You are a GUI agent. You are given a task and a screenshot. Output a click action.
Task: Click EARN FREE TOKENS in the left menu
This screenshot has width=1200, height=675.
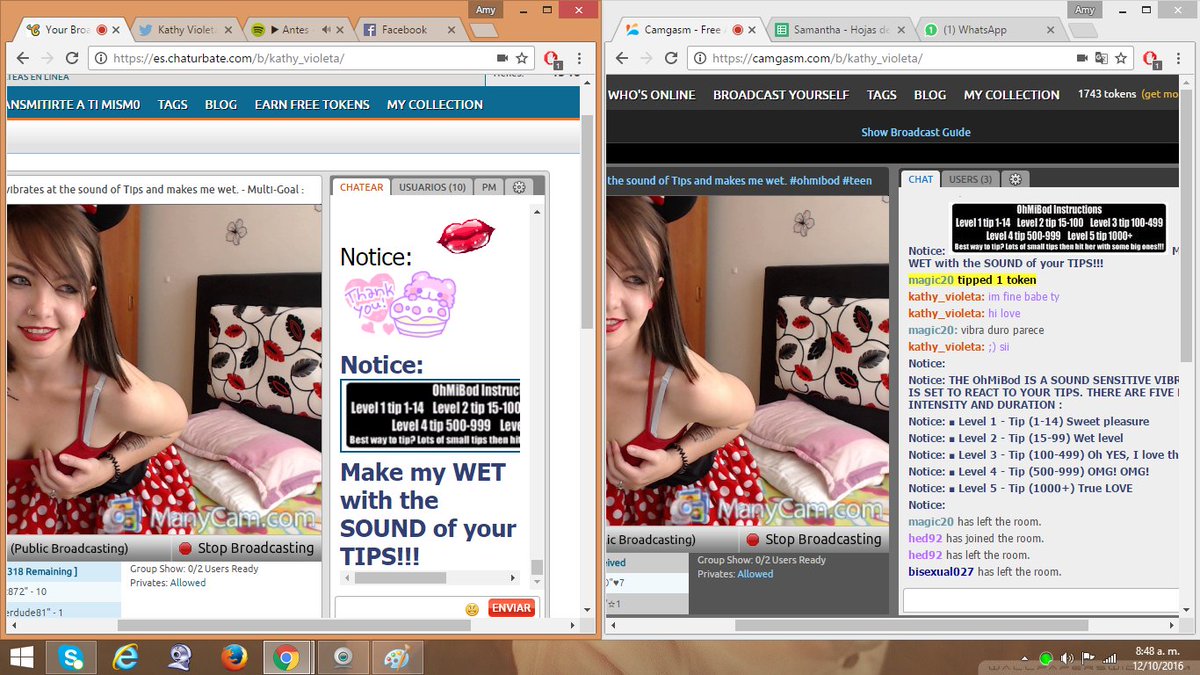312,104
